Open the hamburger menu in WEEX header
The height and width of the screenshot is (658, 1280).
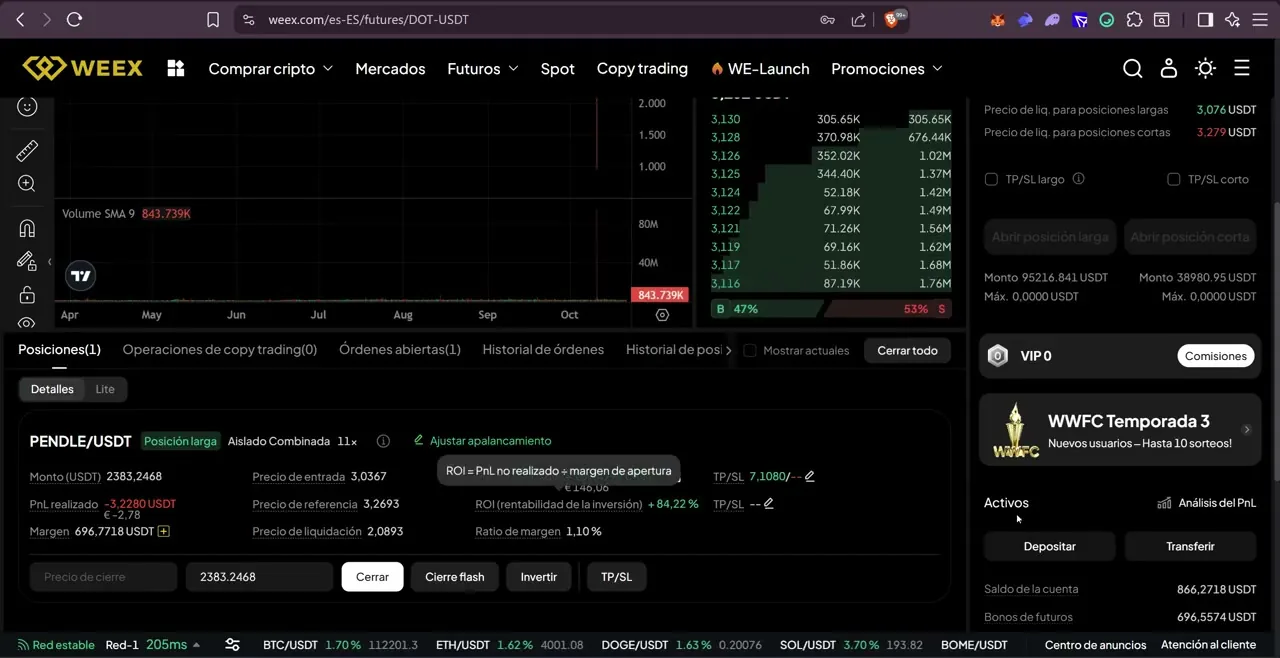tap(1242, 68)
